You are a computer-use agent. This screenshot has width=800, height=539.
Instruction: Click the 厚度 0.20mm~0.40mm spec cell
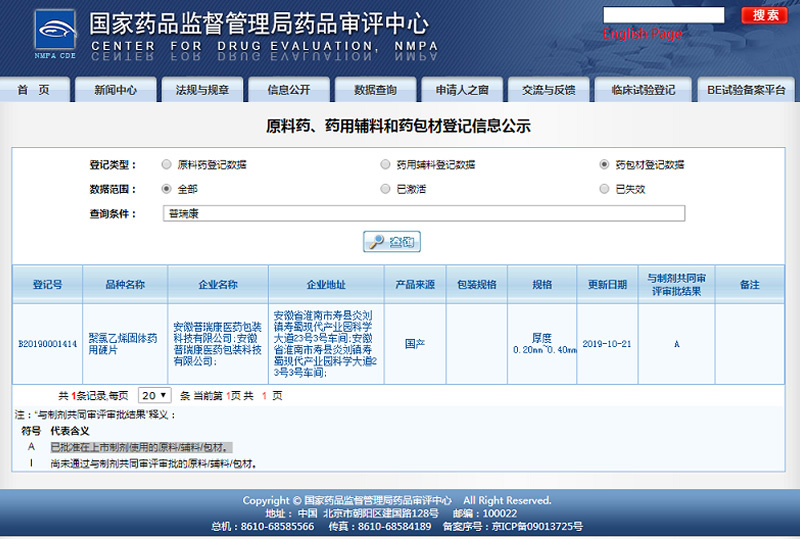(544, 344)
